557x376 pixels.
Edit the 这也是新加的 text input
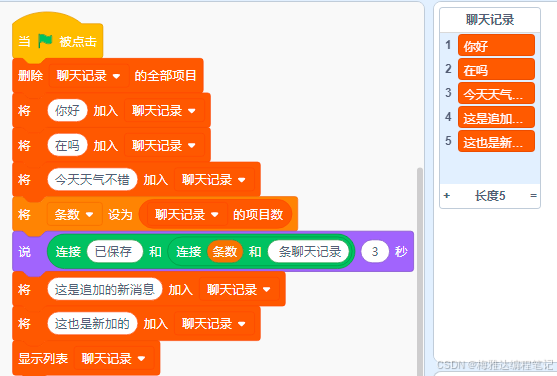[92, 324]
